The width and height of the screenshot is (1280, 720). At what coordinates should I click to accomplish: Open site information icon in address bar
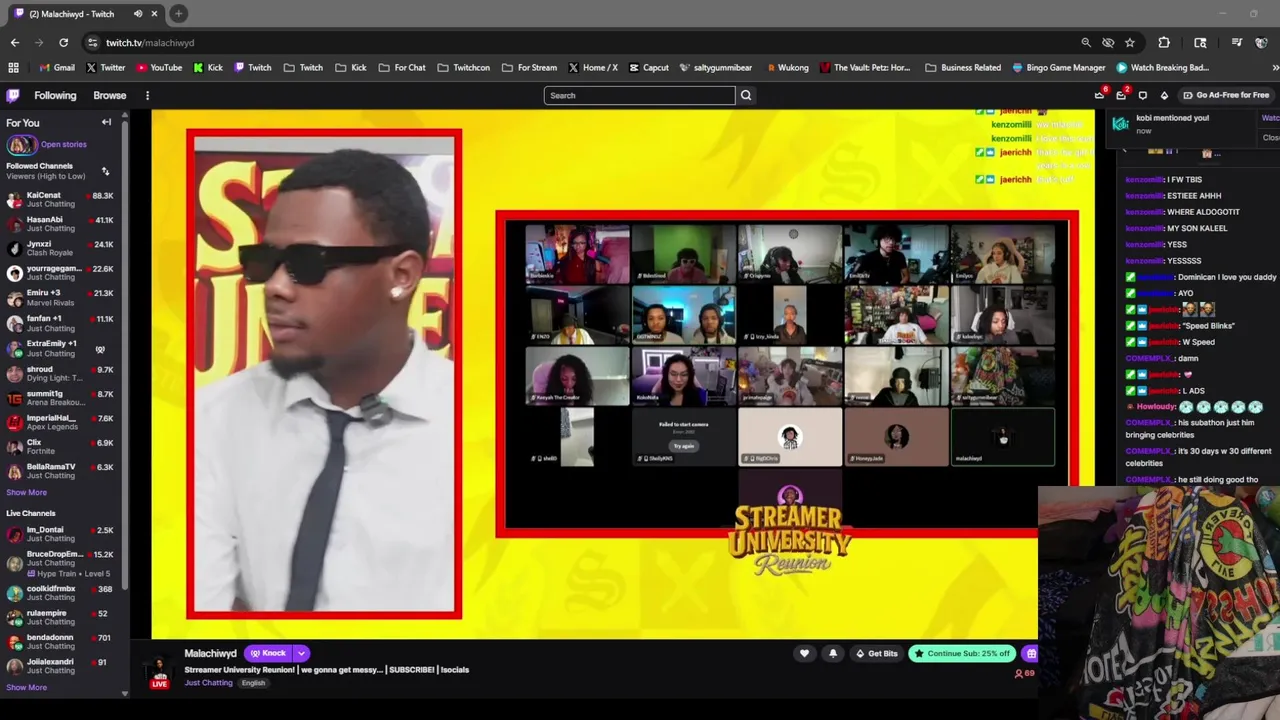pyautogui.click(x=93, y=43)
